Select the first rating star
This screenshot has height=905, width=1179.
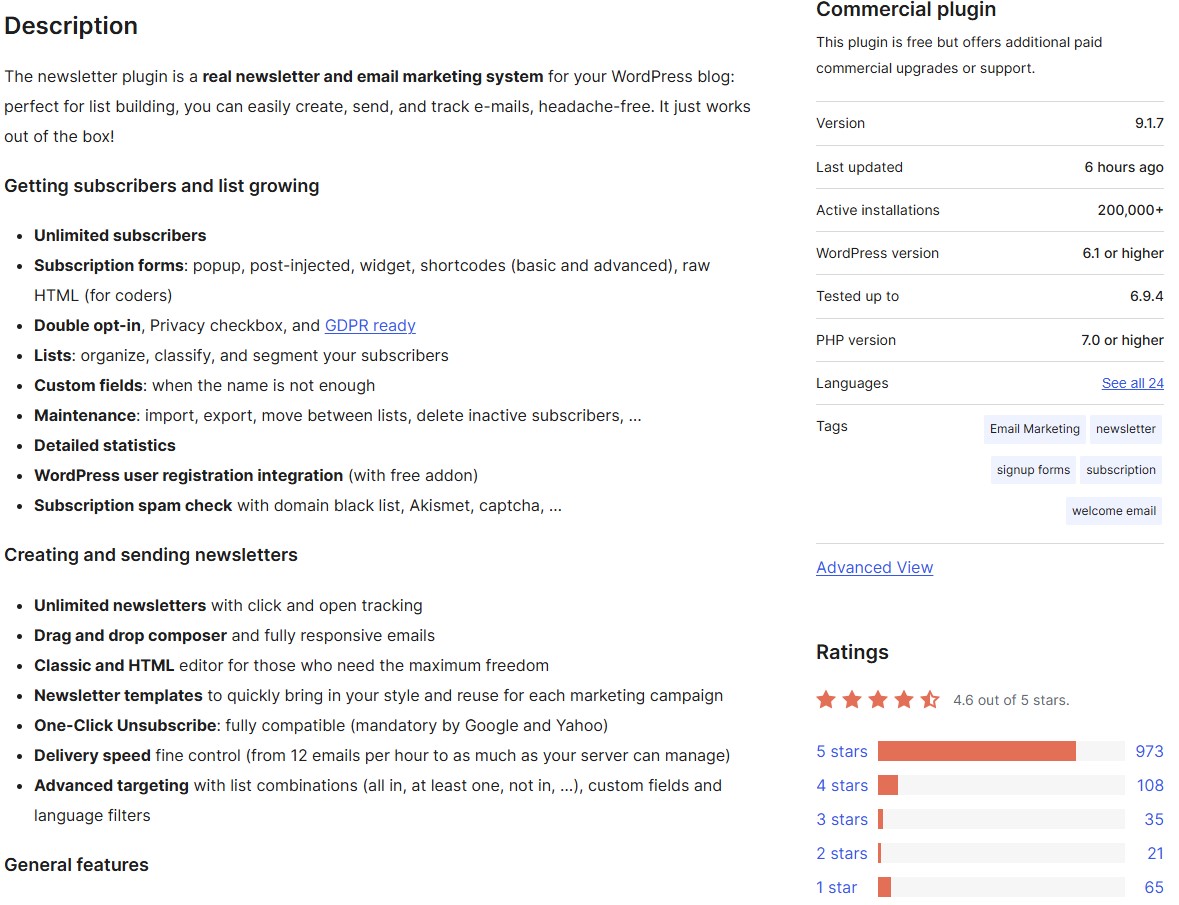827,699
